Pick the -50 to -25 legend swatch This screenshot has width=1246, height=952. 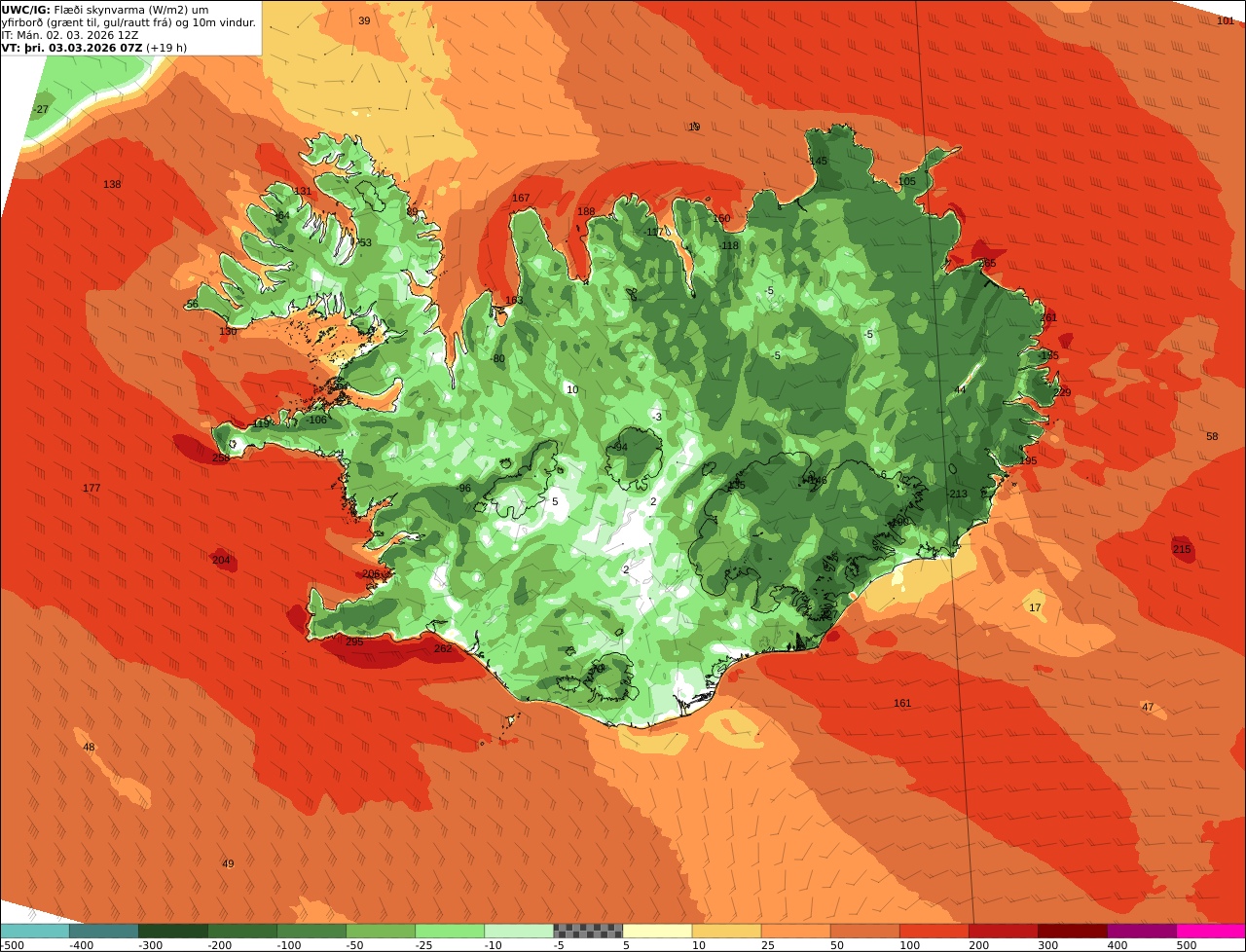click(380, 931)
